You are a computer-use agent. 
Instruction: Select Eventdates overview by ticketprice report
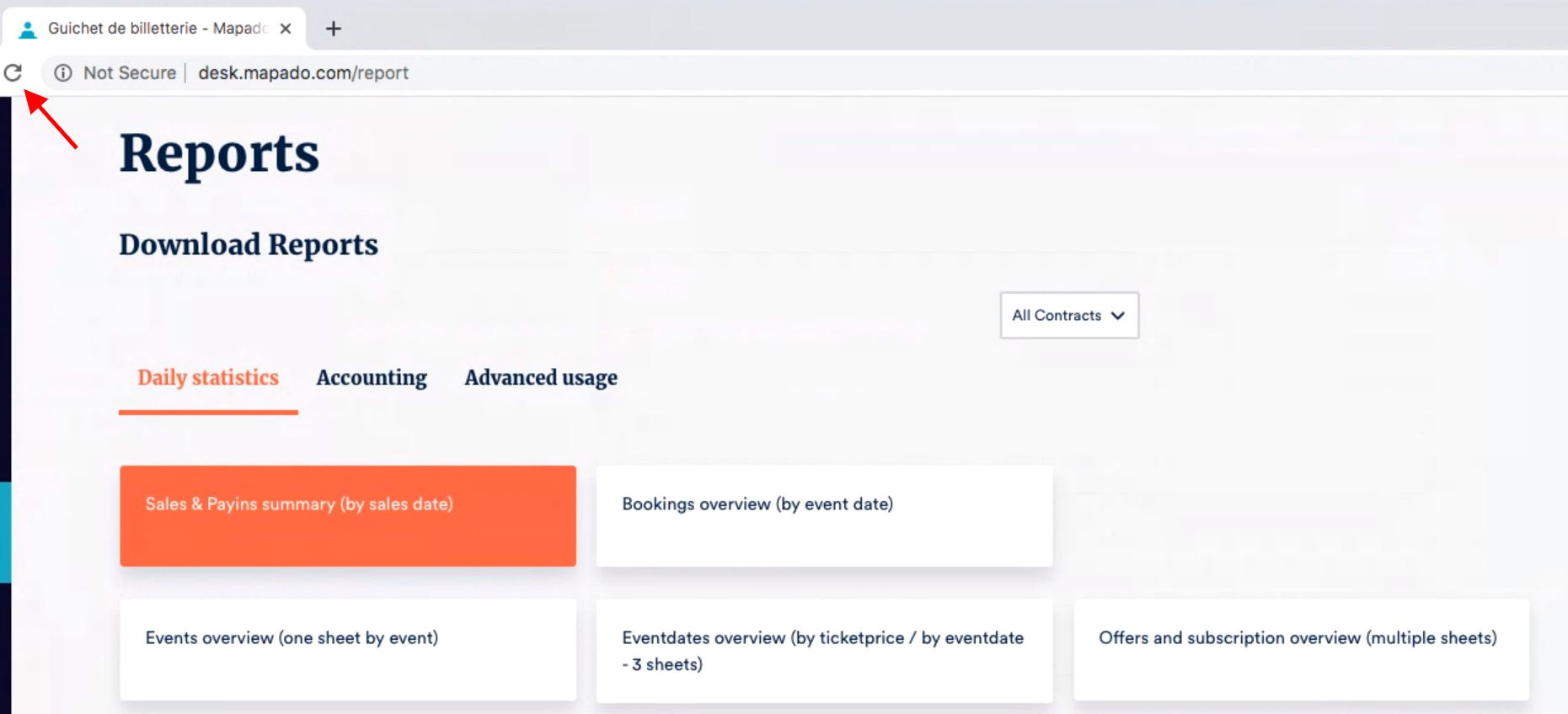(x=823, y=650)
